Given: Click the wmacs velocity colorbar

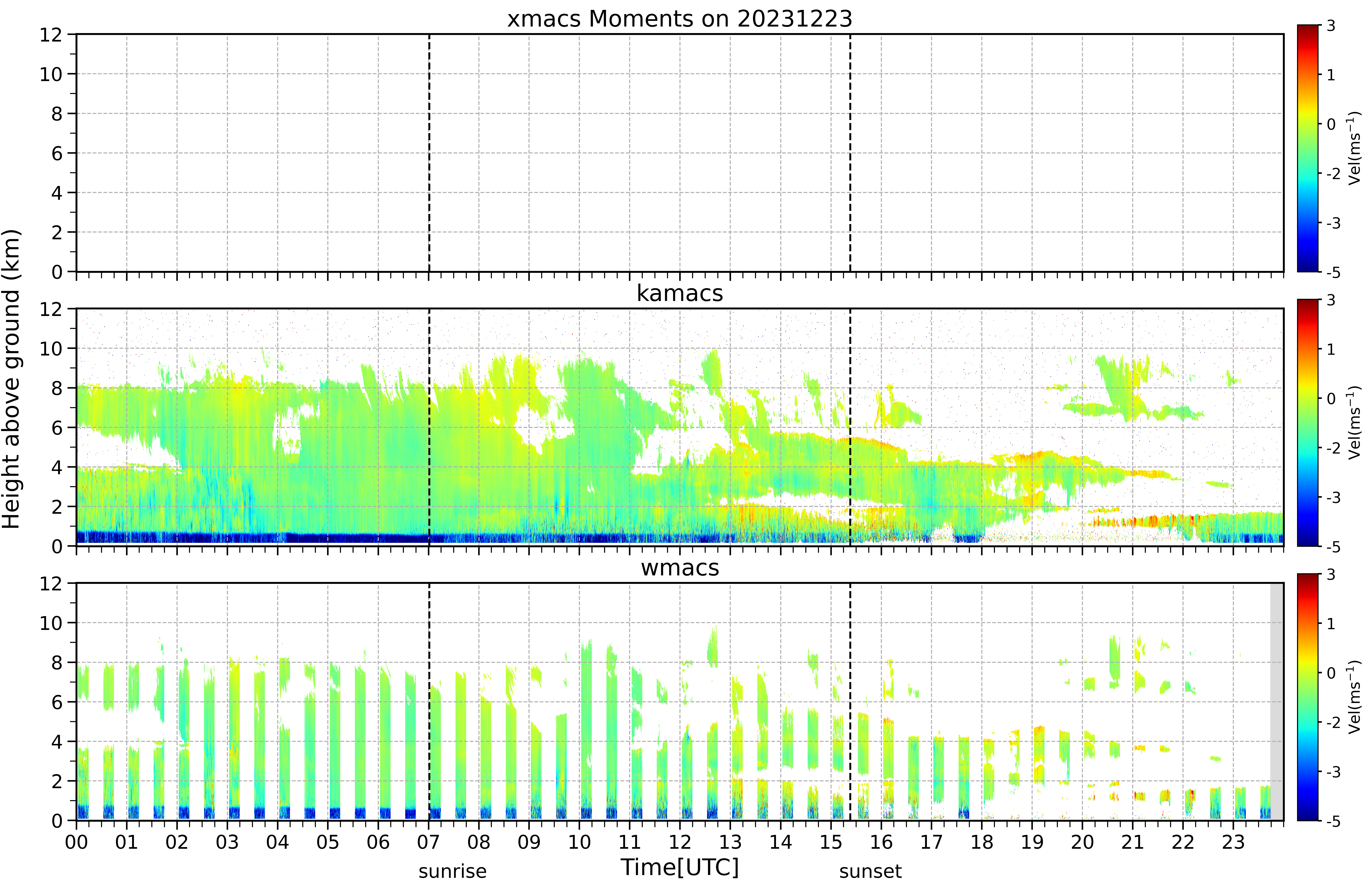Looking at the screenshot, I should (x=1308, y=697).
